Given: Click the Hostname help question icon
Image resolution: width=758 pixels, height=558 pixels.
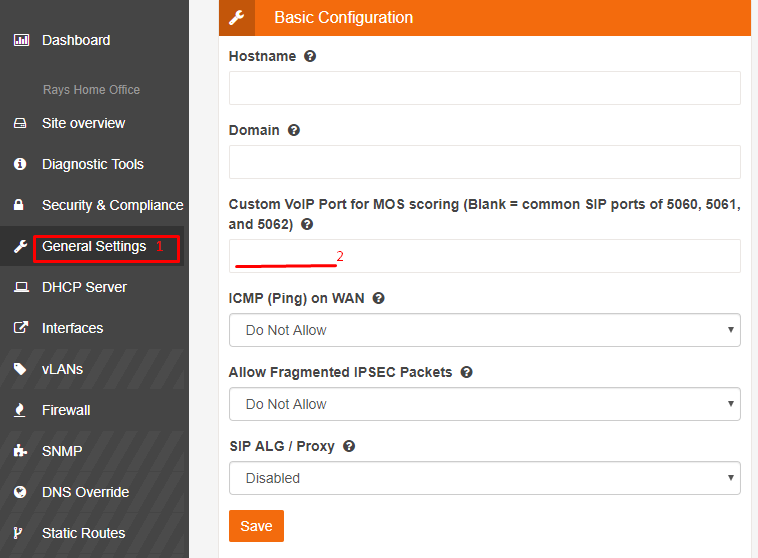Looking at the screenshot, I should coord(310,56).
